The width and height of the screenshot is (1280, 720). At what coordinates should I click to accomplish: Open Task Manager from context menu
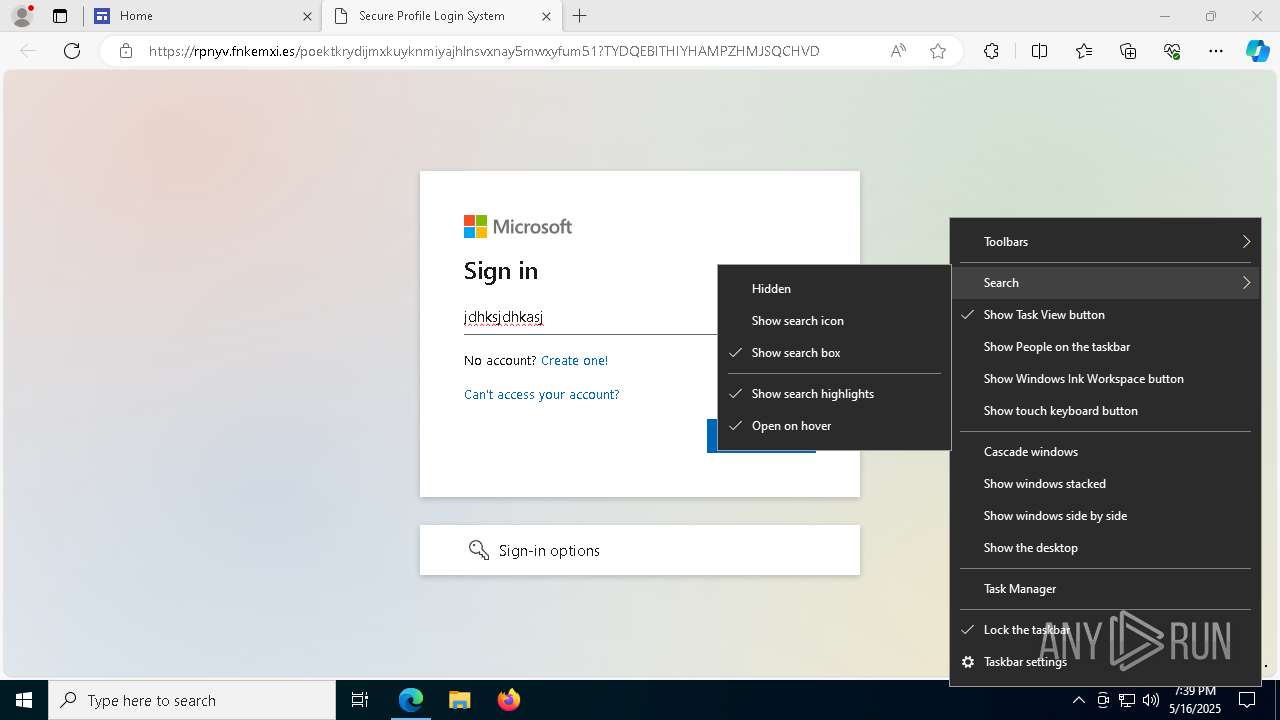tap(1105, 589)
